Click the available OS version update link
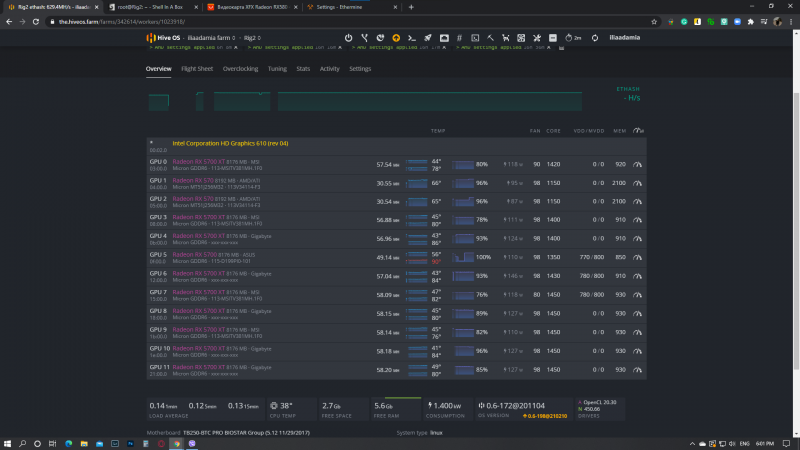 [x=545, y=415]
